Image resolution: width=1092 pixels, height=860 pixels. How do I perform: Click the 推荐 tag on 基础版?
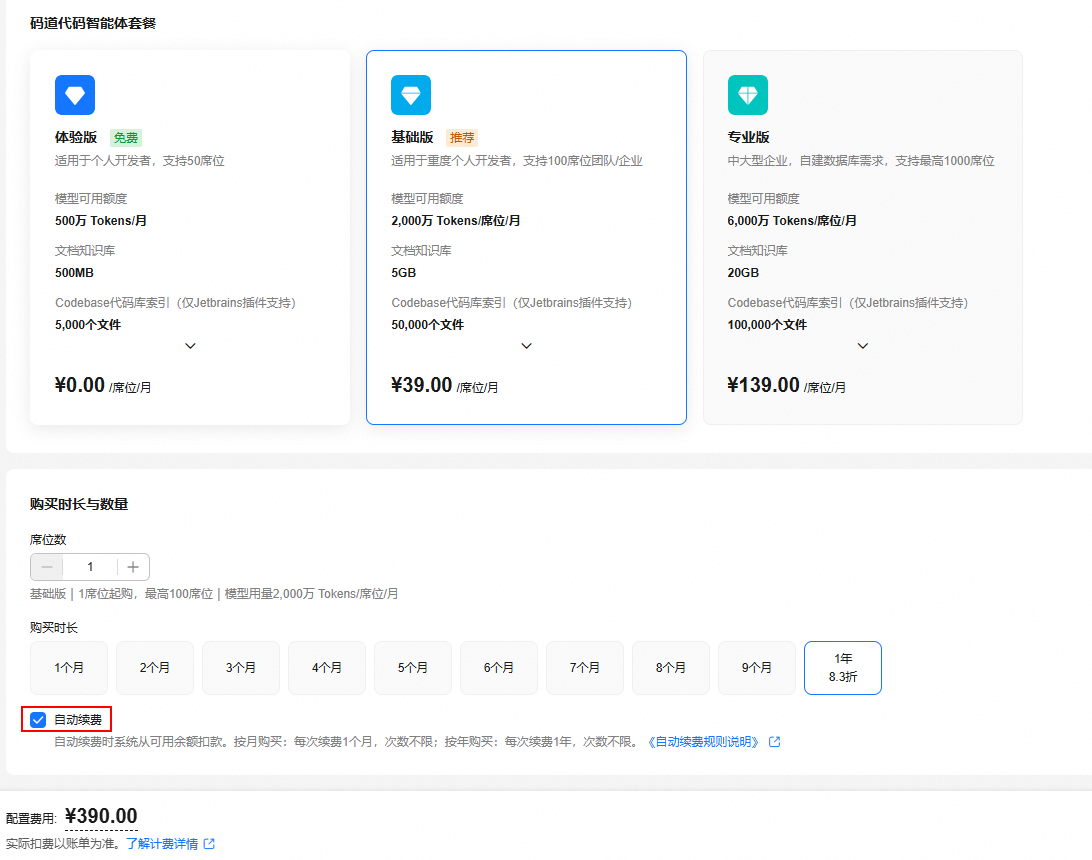click(x=462, y=138)
